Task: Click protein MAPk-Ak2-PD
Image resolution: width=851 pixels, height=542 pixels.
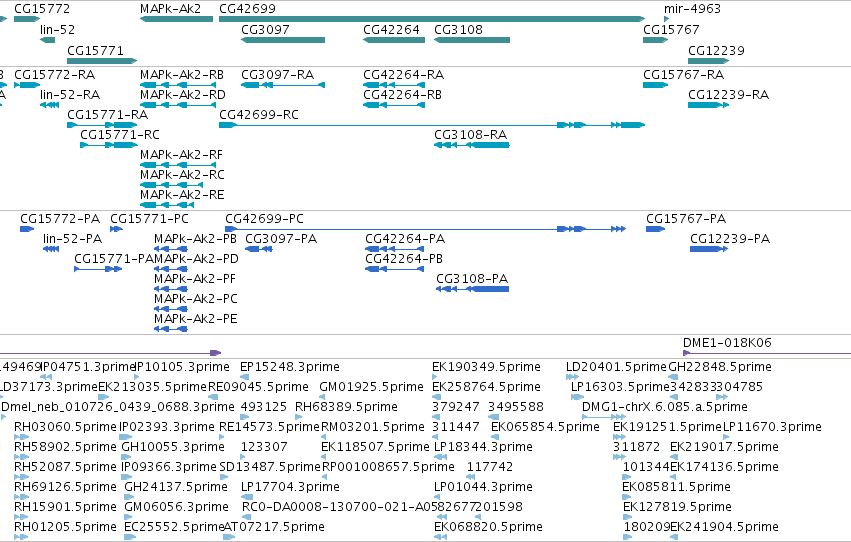Action: (170, 269)
